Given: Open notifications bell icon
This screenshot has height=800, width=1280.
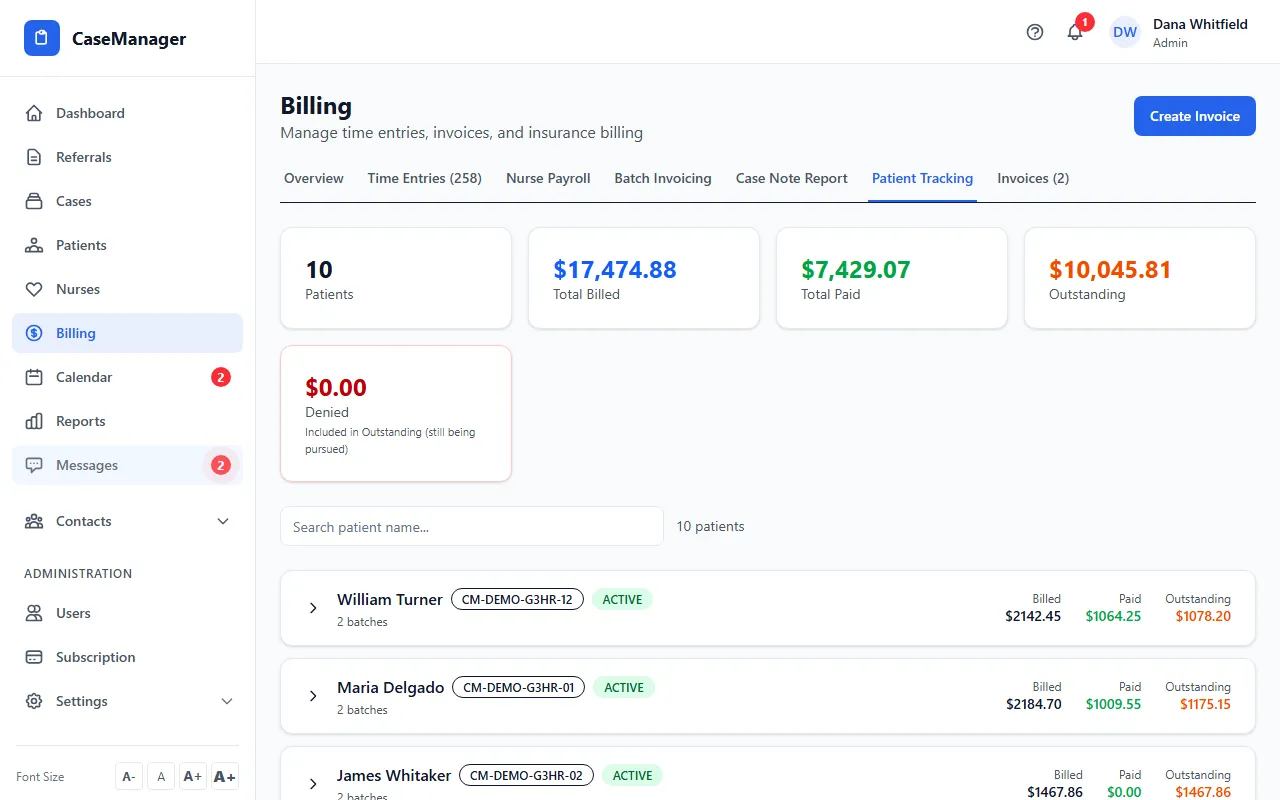Looking at the screenshot, I should pyautogui.click(x=1075, y=32).
